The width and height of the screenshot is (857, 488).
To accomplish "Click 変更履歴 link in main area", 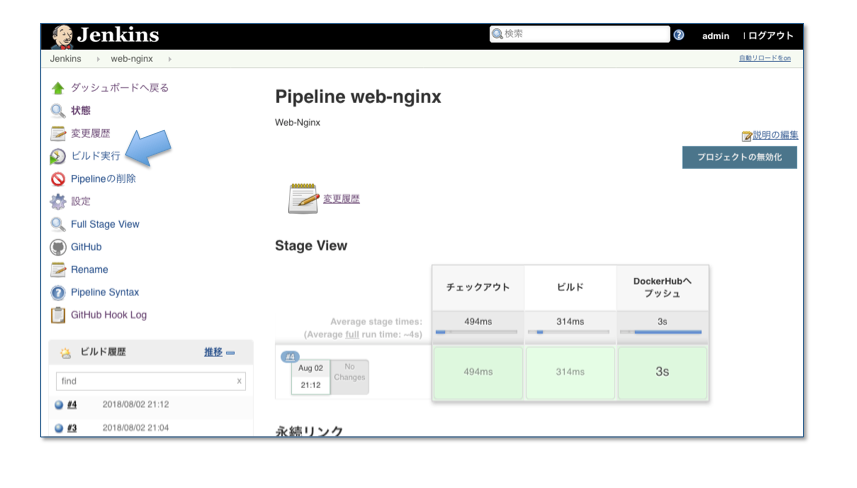I will (x=341, y=199).
